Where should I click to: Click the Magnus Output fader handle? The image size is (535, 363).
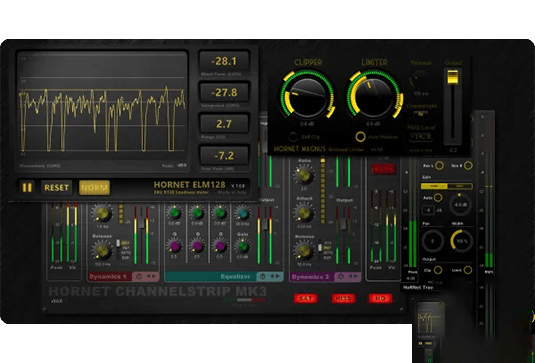[453, 77]
